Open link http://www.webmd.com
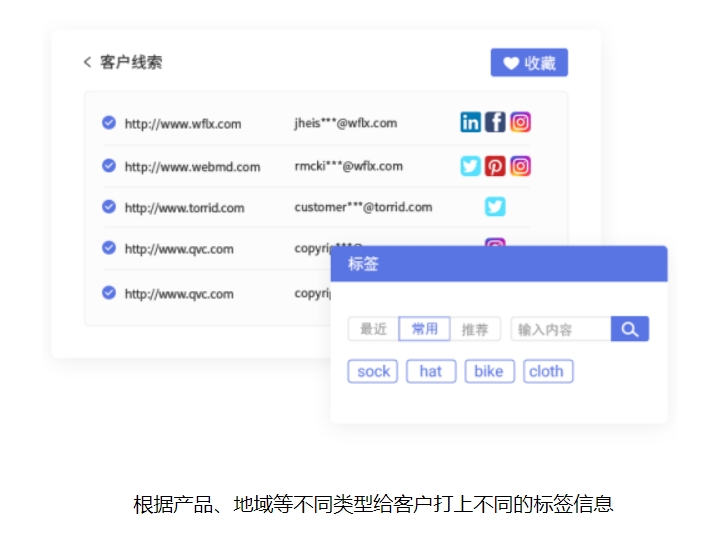 [193, 167]
